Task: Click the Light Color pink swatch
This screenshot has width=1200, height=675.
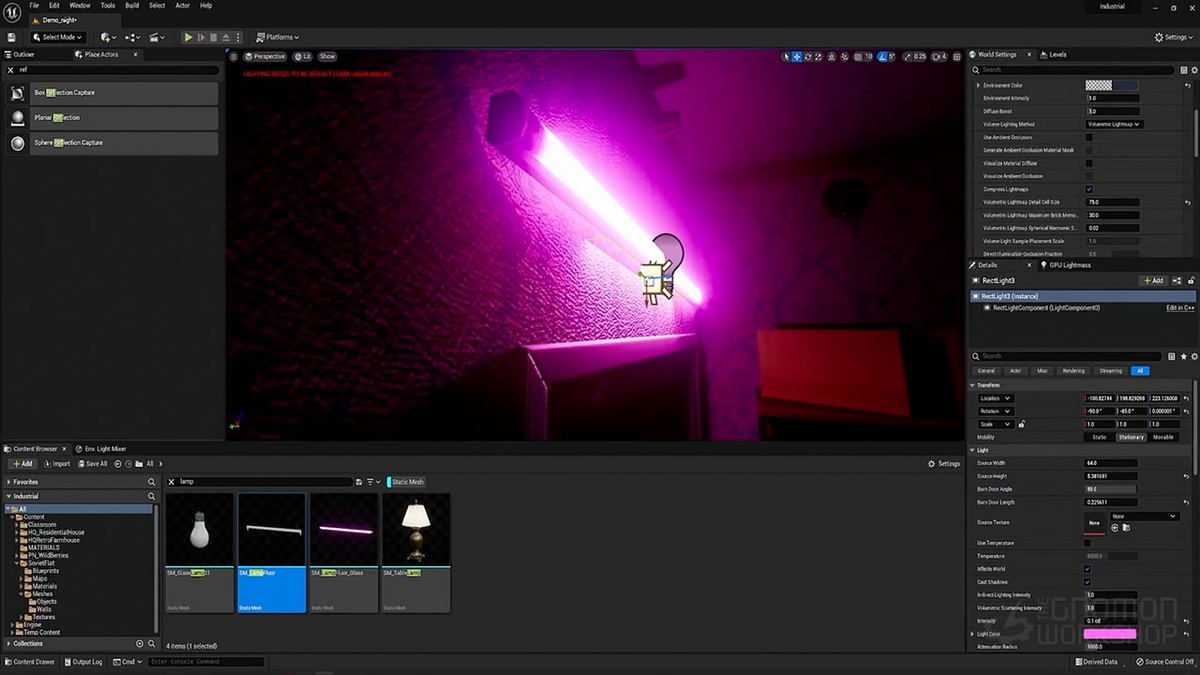Action: point(1110,634)
